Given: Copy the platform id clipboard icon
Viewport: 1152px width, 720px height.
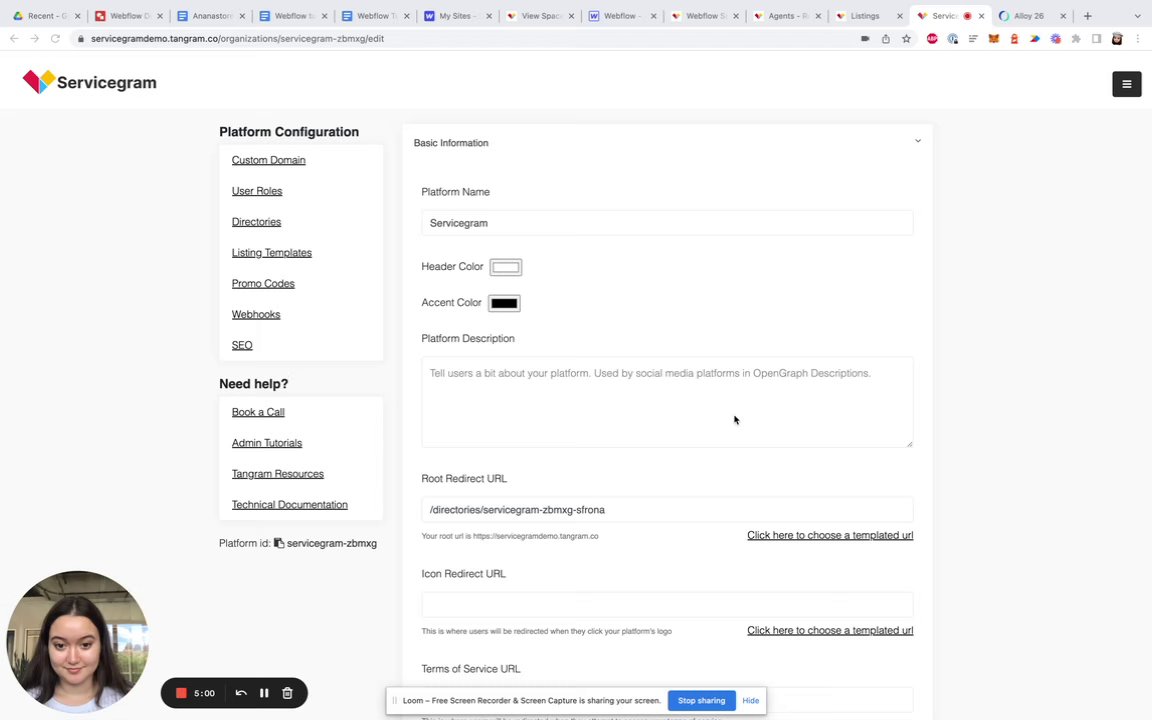Looking at the screenshot, I should point(279,543).
